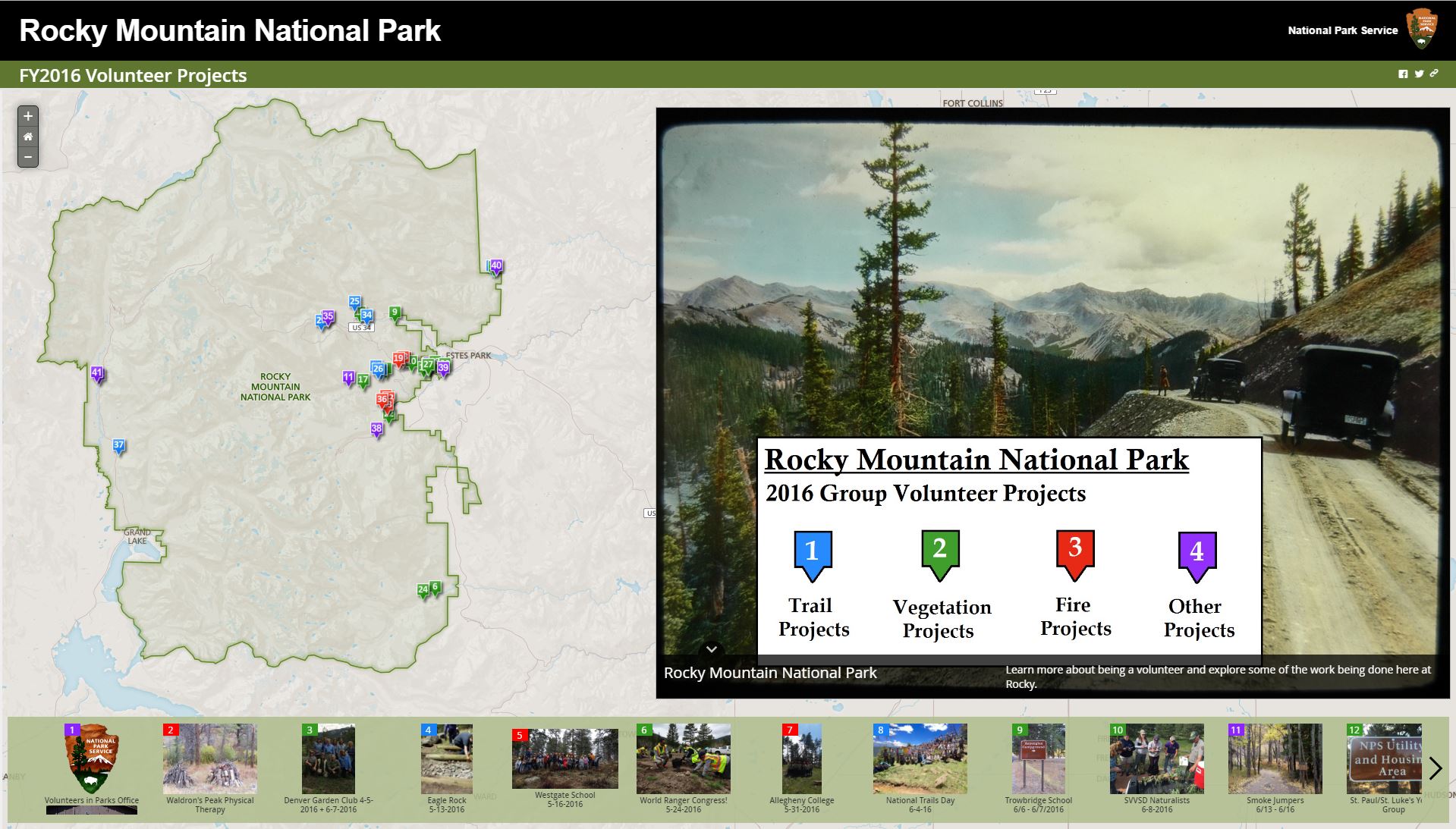Select green map marker 27

(x=429, y=365)
